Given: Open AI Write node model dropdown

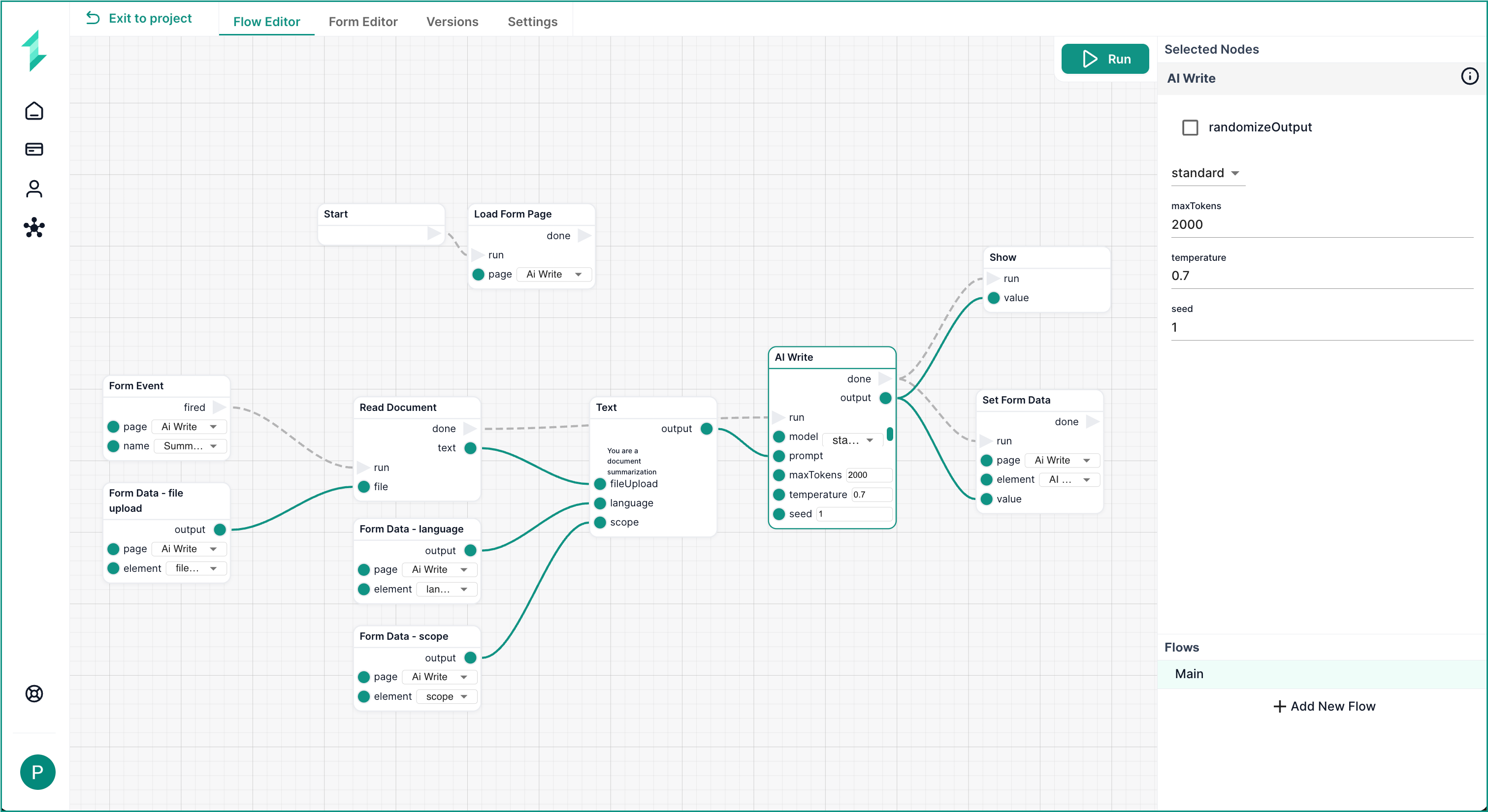Looking at the screenshot, I should click(853, 440).
